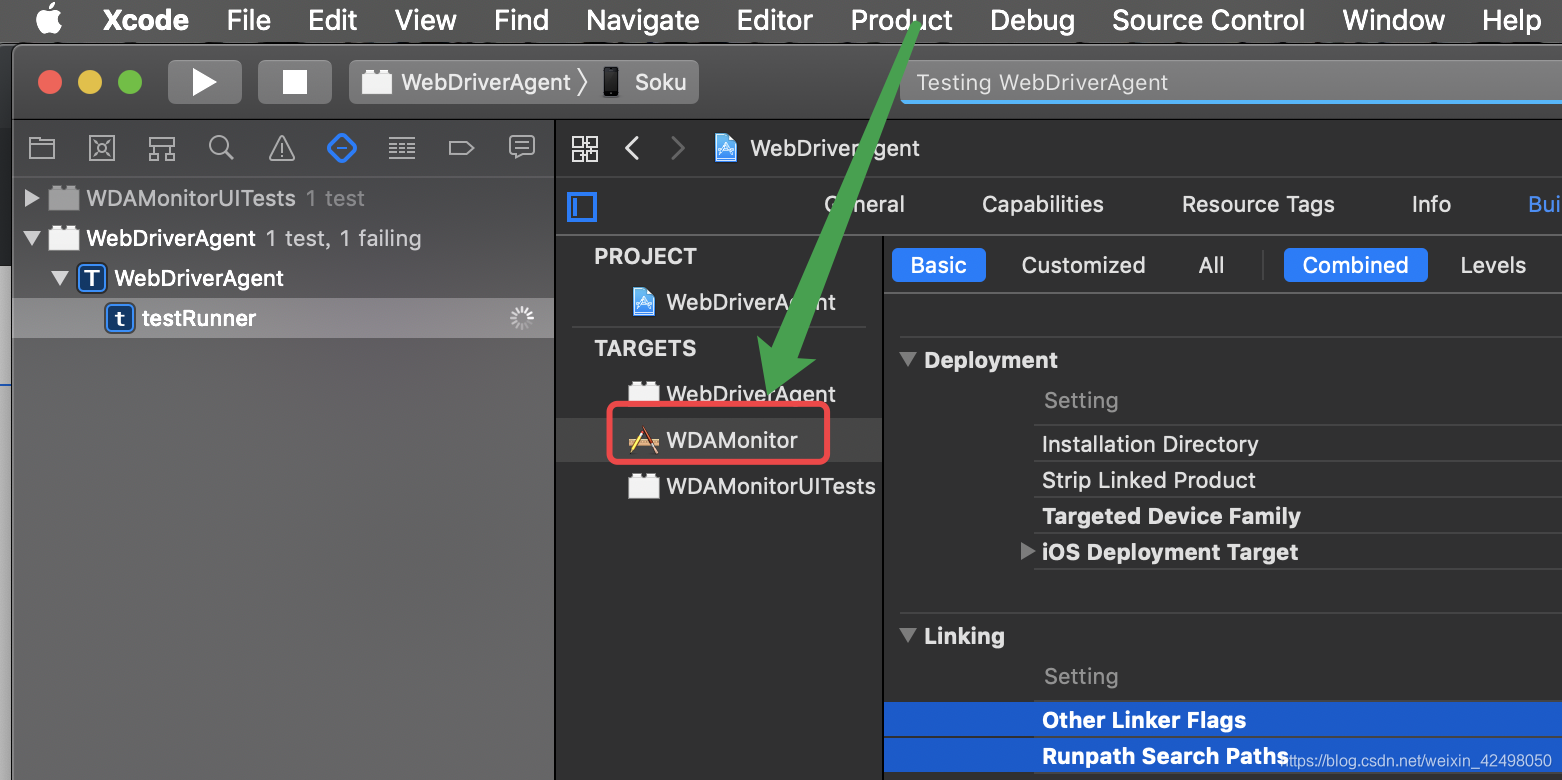This screenshot has height=780, width=1562.
Task: Click the Stop button in toolbar
Action: (x=295, y=82)
